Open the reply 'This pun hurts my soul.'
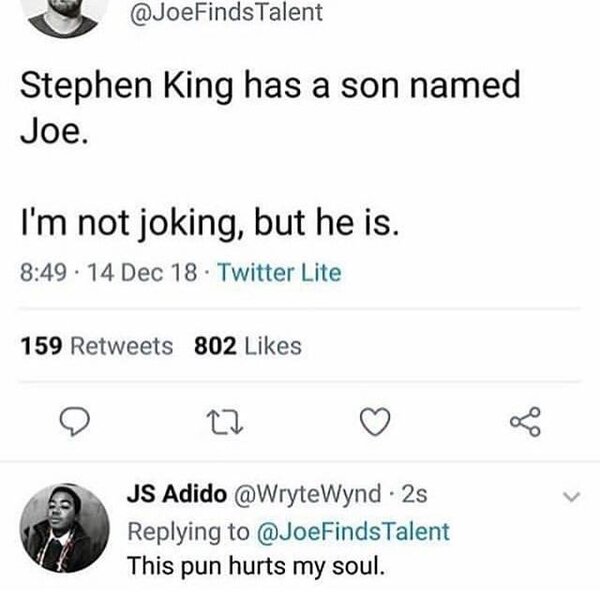 255,565
